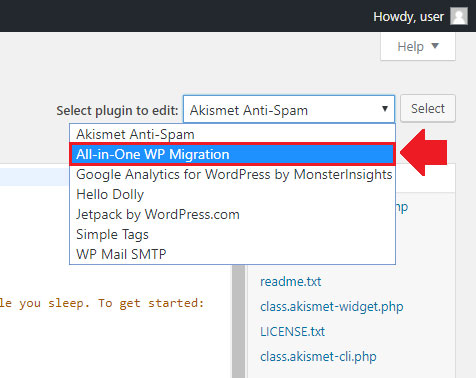This screenshot has width=476, height=378.
Task: Choose All-in-One WP Migration option
Action: pyautogui.click(x=232, y=154)
